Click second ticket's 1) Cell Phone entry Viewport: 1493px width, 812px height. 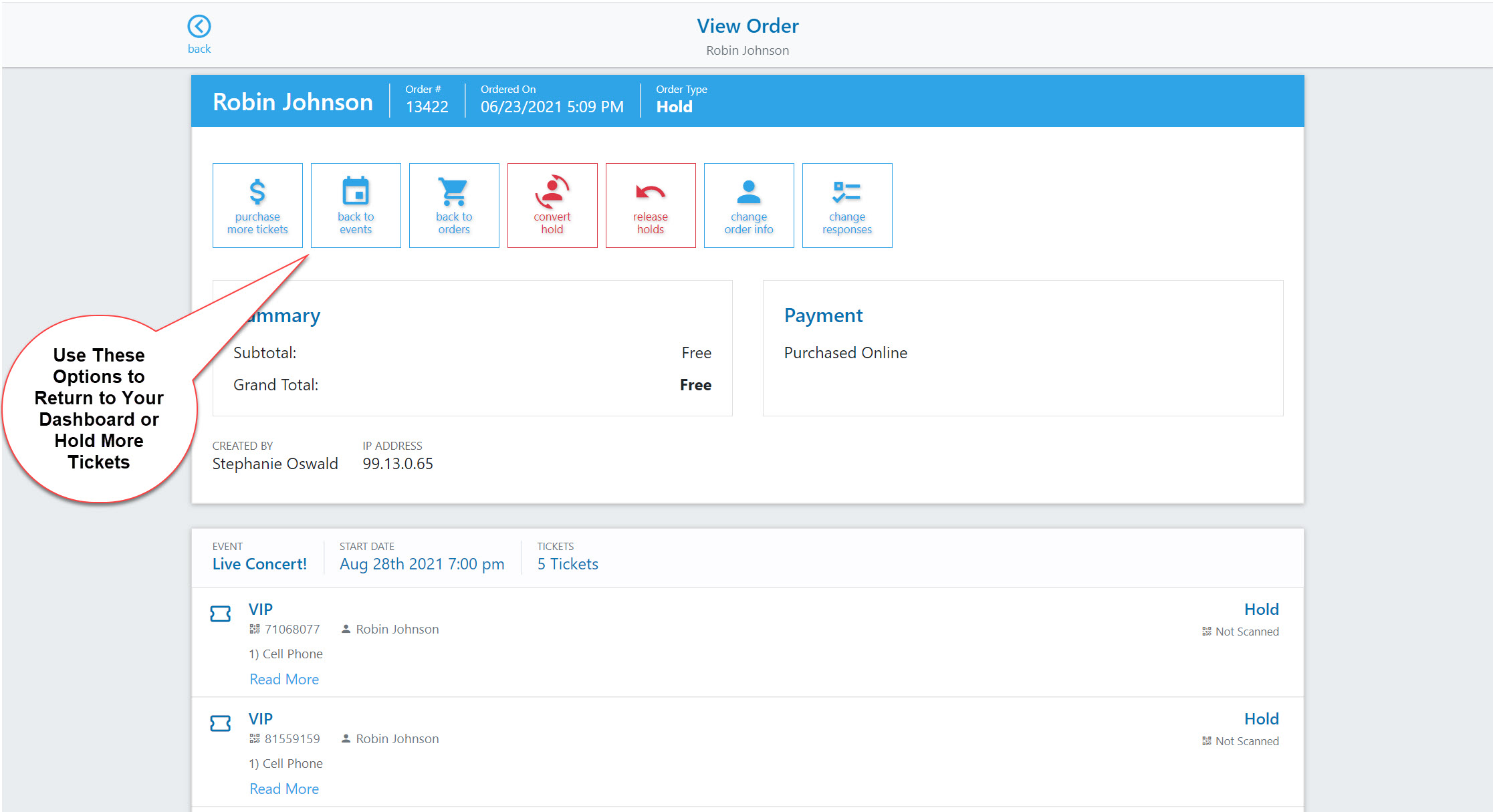(285, 763)
